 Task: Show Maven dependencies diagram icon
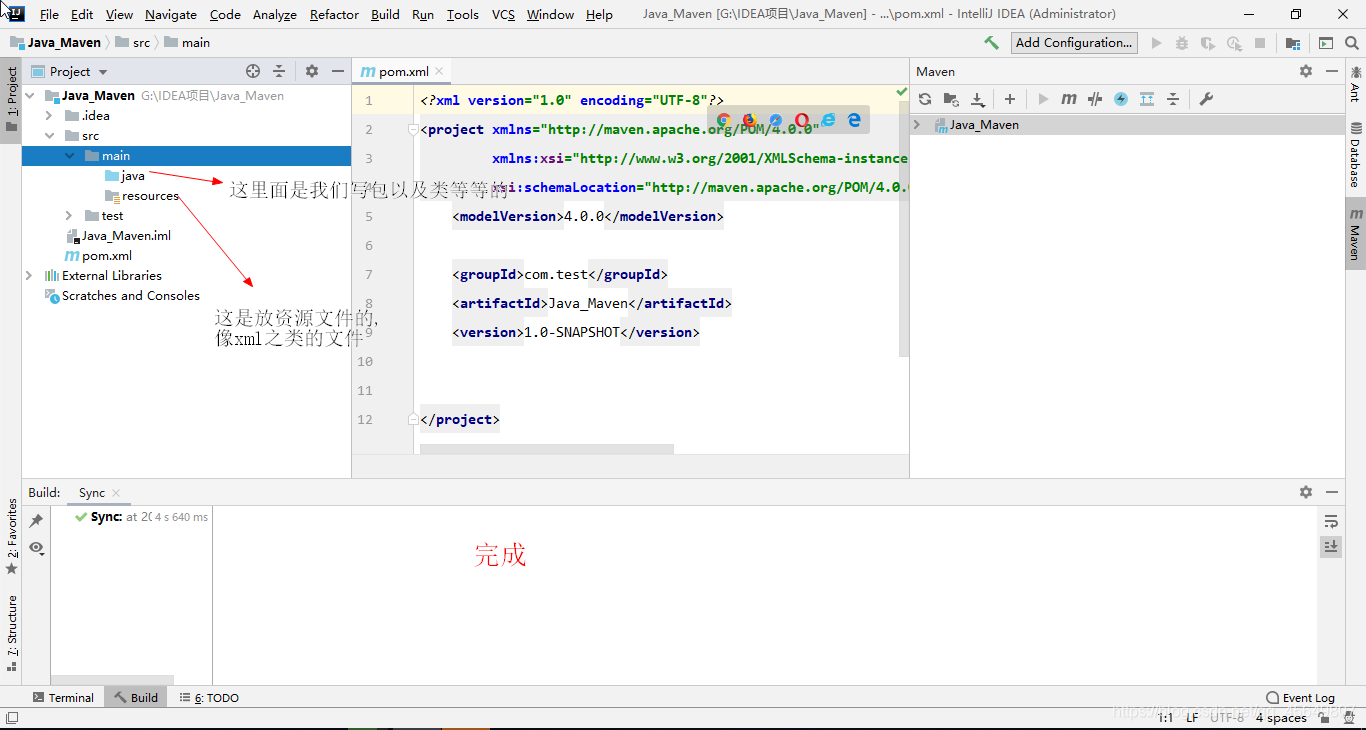[x=1147, y=99]
